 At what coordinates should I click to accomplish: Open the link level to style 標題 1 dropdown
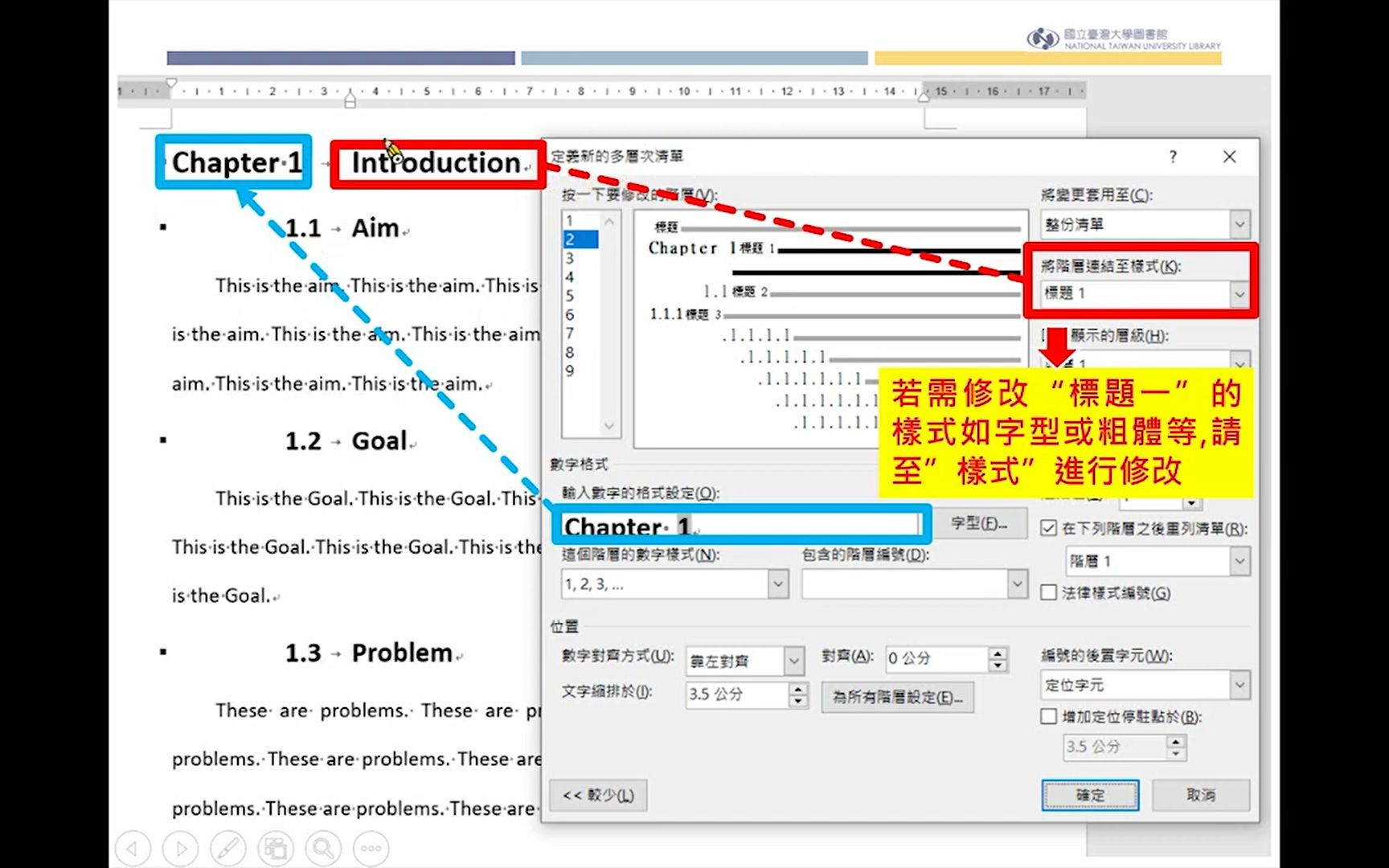[1239, 294]
